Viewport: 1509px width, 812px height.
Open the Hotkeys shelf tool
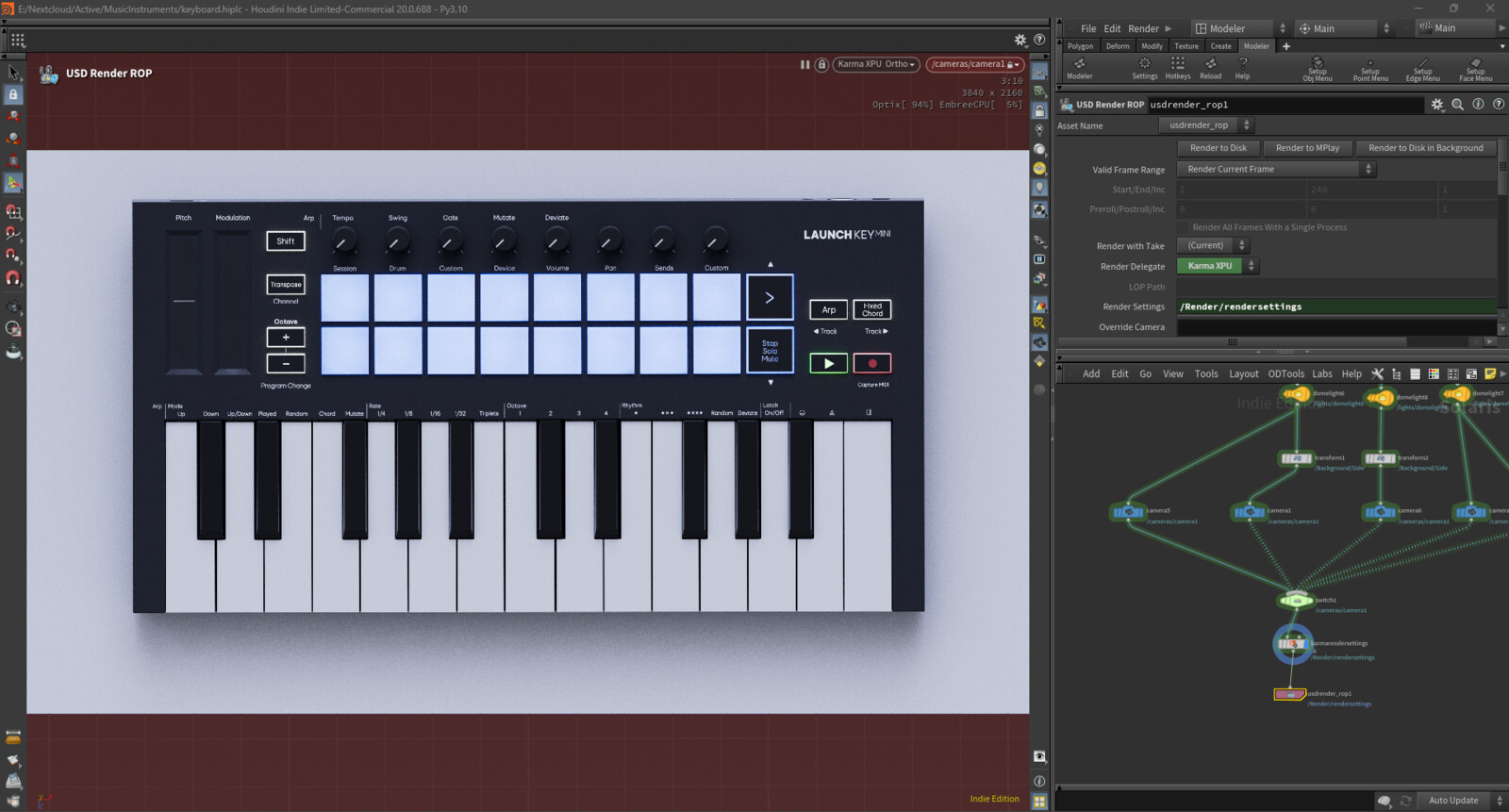[1178, 69]
